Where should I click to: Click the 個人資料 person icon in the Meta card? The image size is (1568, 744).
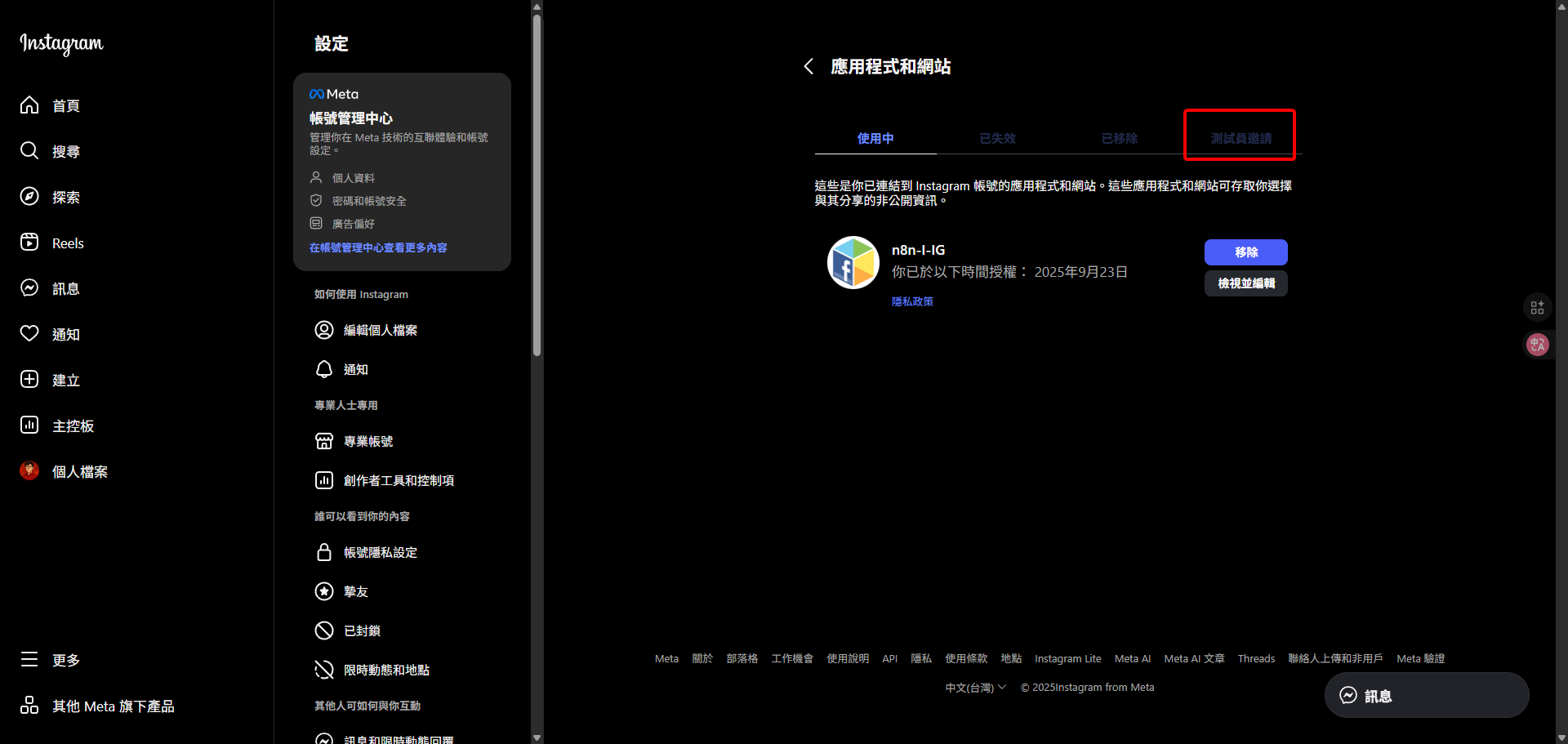[x=318, y=177]
